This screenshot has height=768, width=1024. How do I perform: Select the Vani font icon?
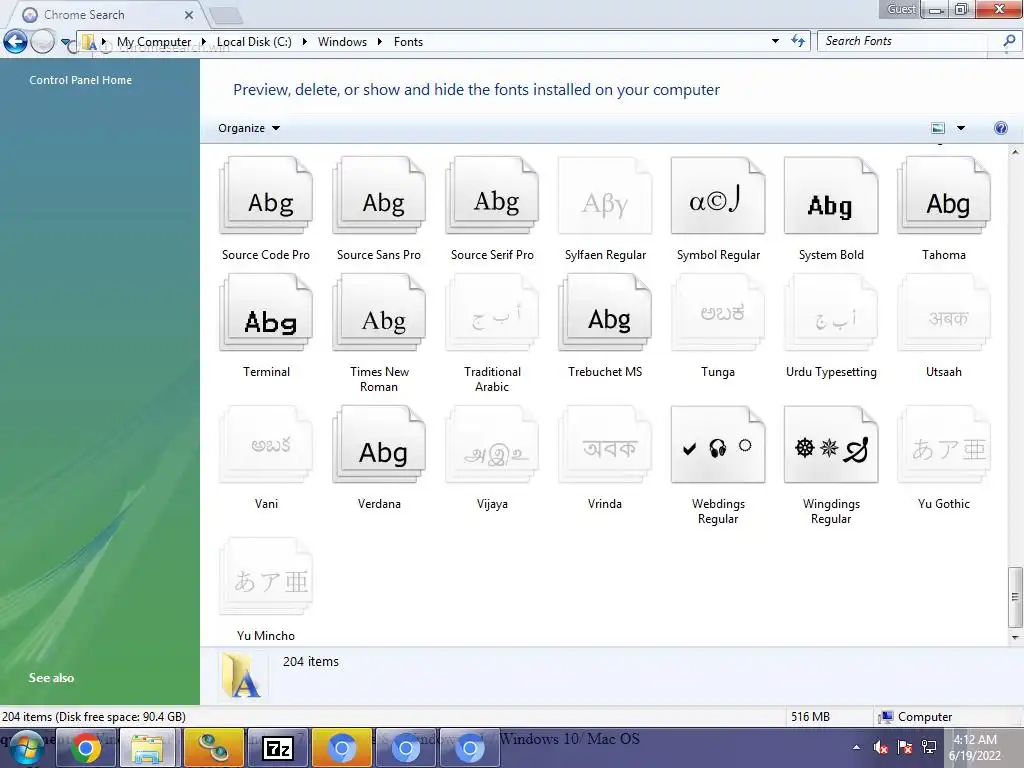click(266, 444)
